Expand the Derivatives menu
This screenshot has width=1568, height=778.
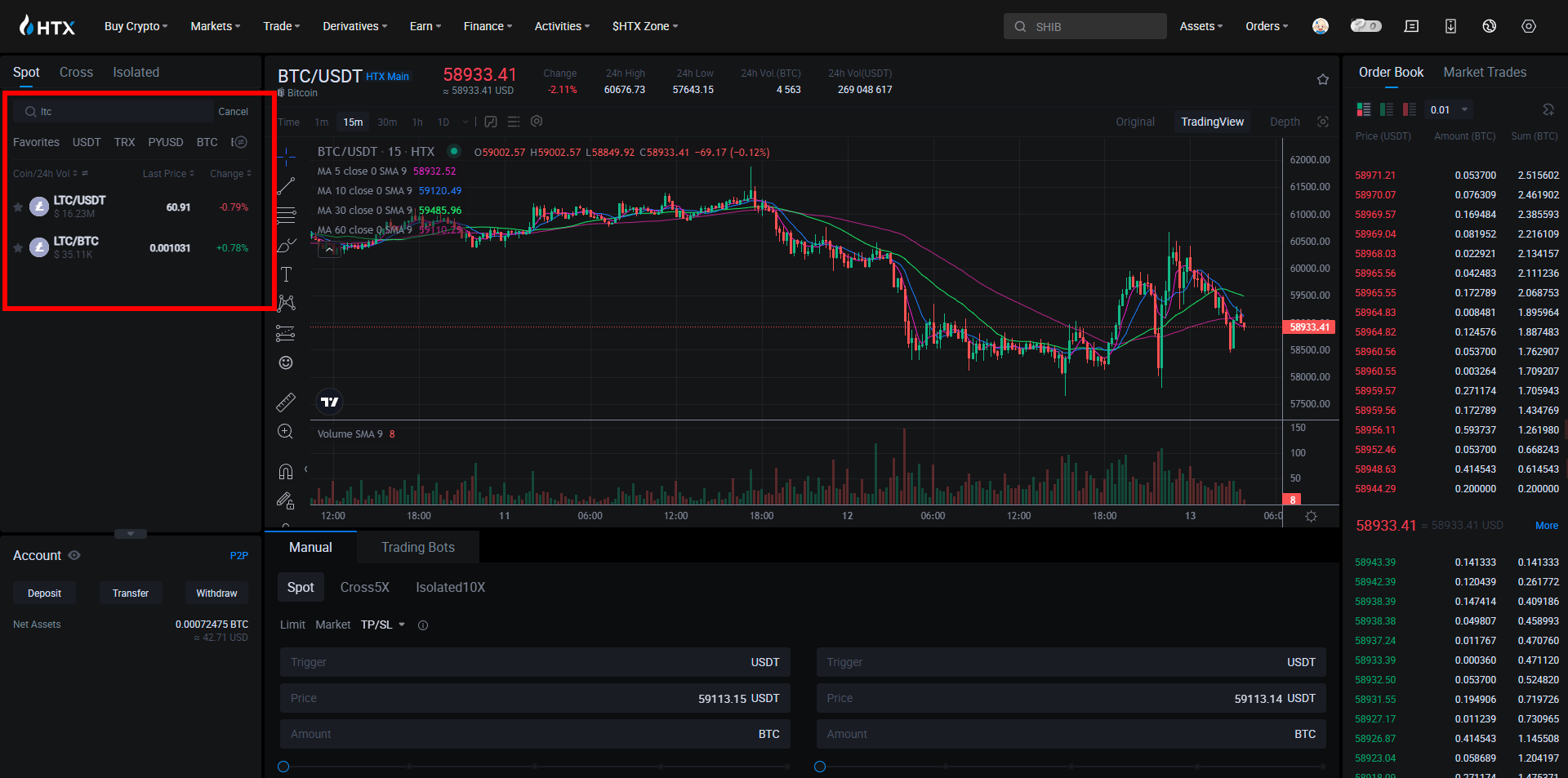tap(355, 26)
